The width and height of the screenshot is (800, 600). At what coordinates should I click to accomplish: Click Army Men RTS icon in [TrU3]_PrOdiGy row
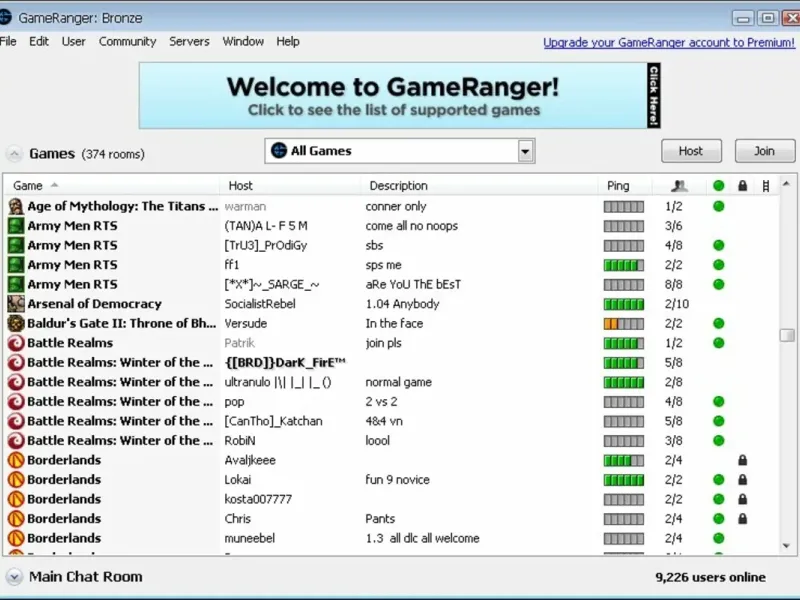click(16, 245)
